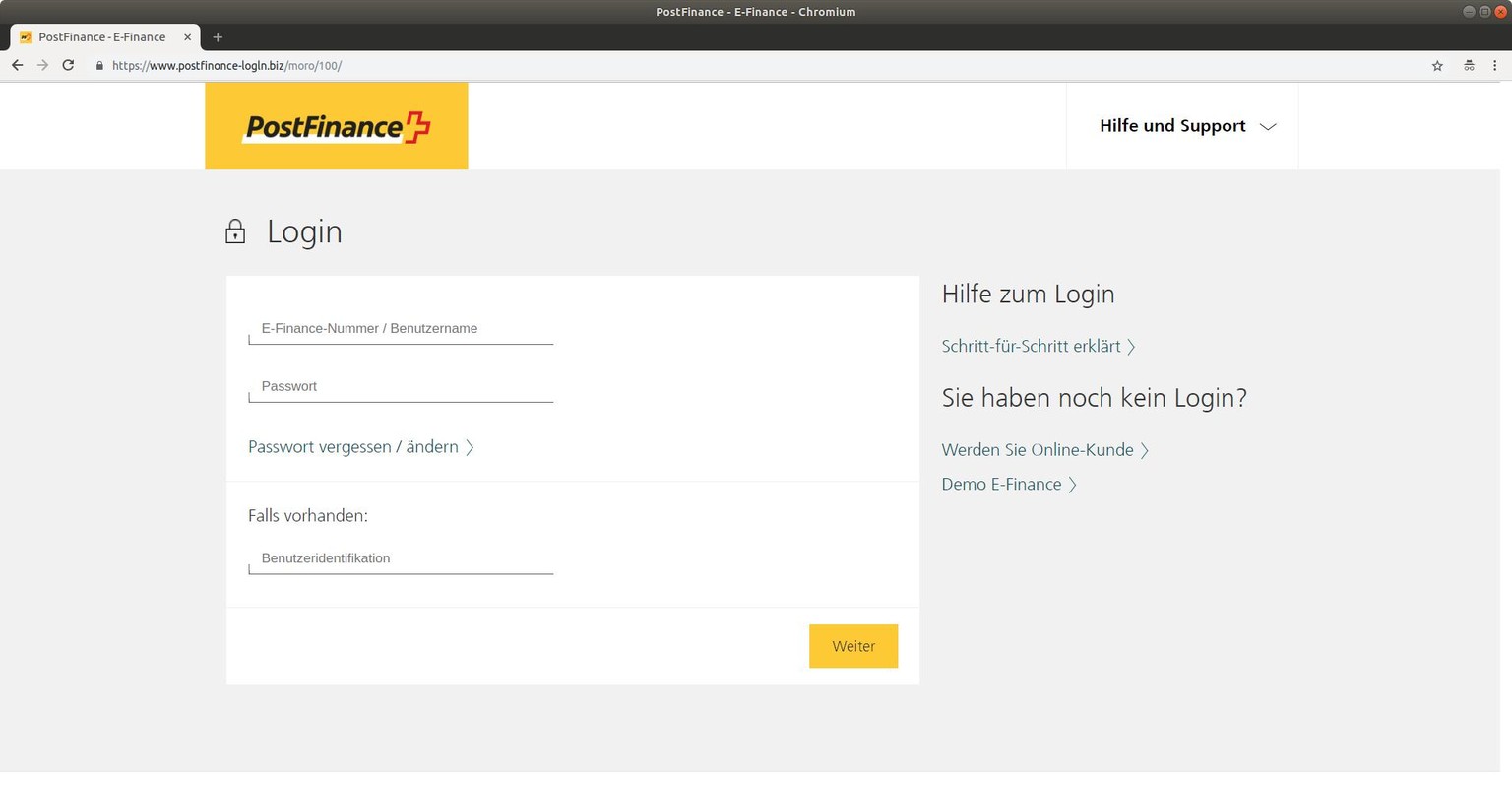Click the Weiter button
The height and width of the screenshot is (787, 1512).
[853, 646]
